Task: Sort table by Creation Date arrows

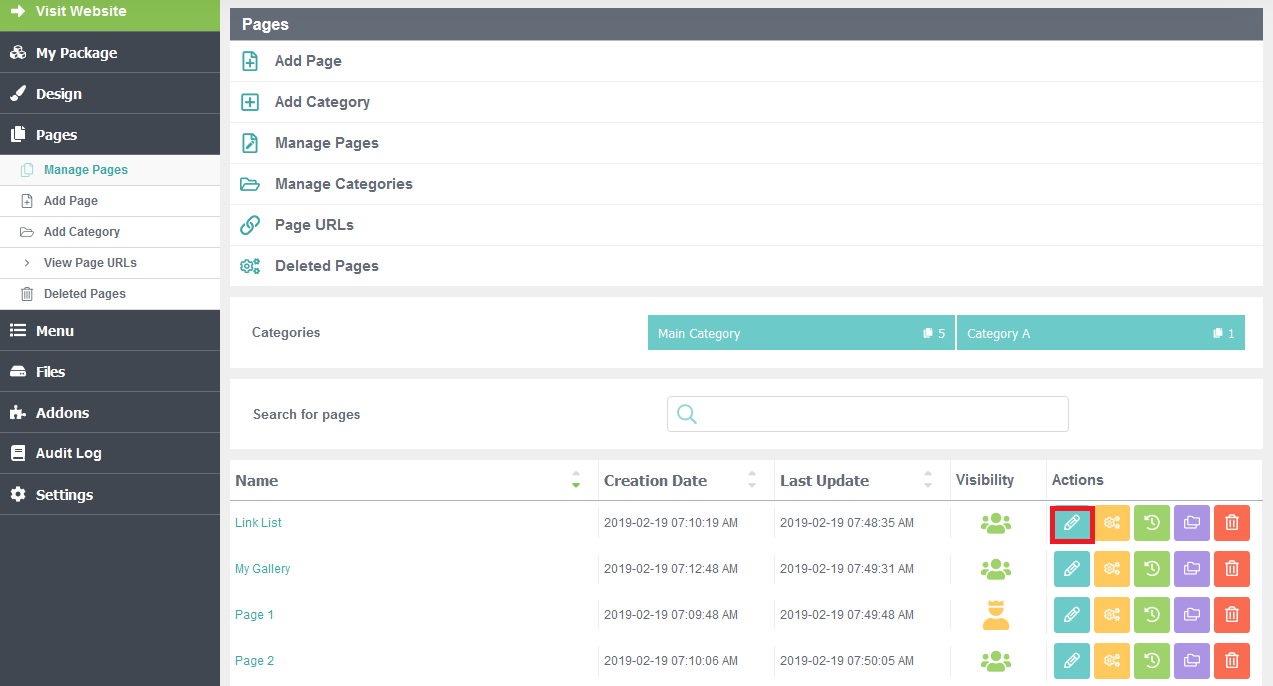Action: 752,480
